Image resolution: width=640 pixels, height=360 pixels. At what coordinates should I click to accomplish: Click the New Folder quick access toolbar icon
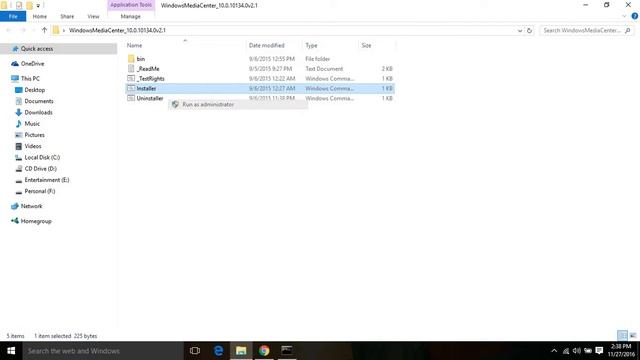pos(29,5)
